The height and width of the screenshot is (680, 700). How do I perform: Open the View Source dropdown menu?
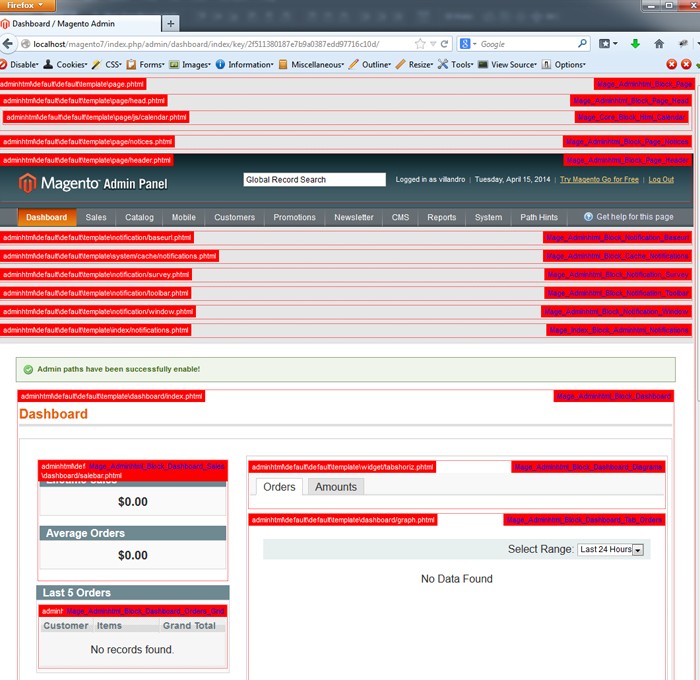point(514,64)
